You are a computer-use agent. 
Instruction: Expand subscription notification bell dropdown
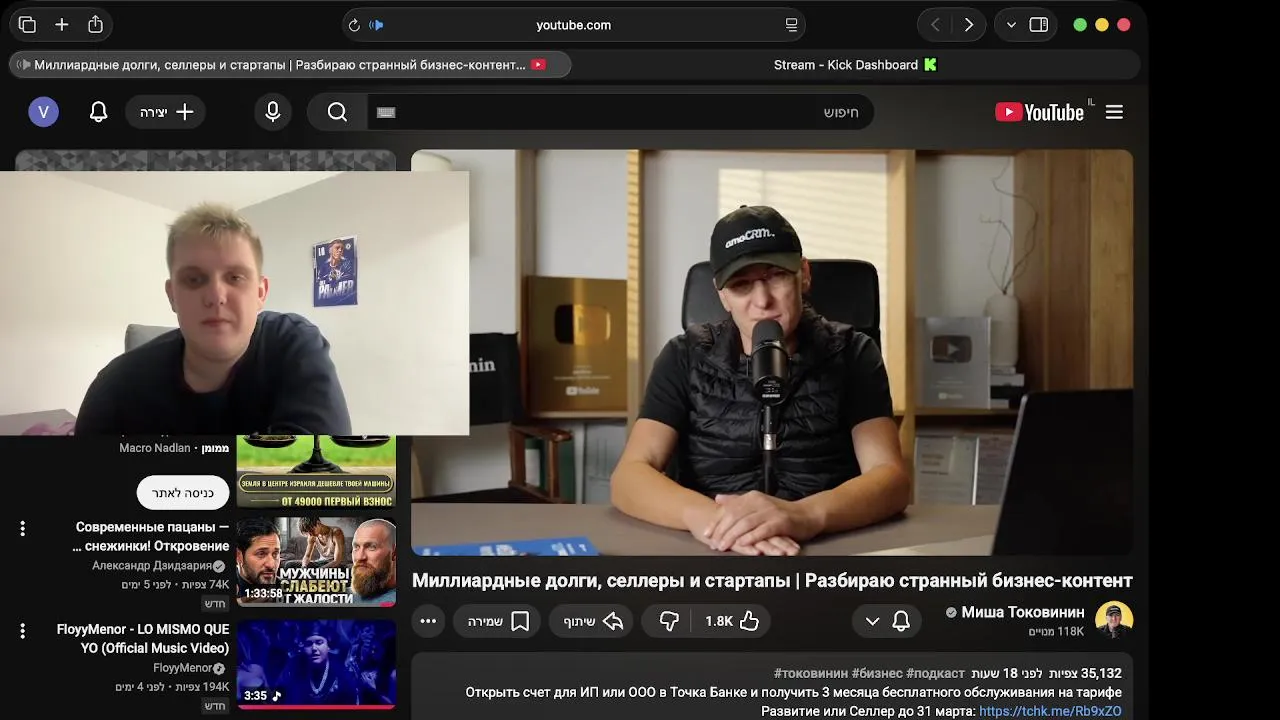coord(886,621)
